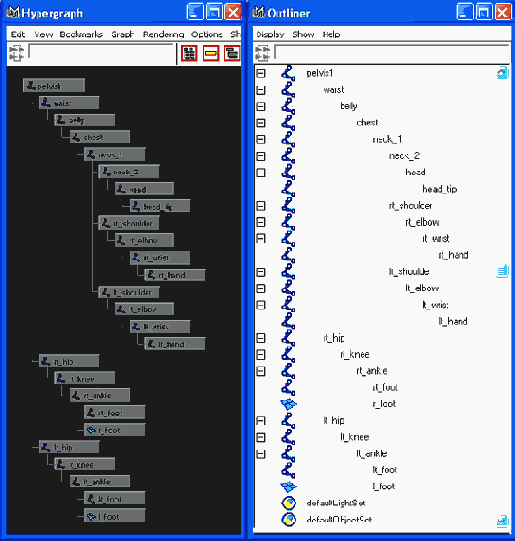This screenshot has height=541, width=515.
Task: Collapse the waist branch in Outliner
Action: point(261,90)
